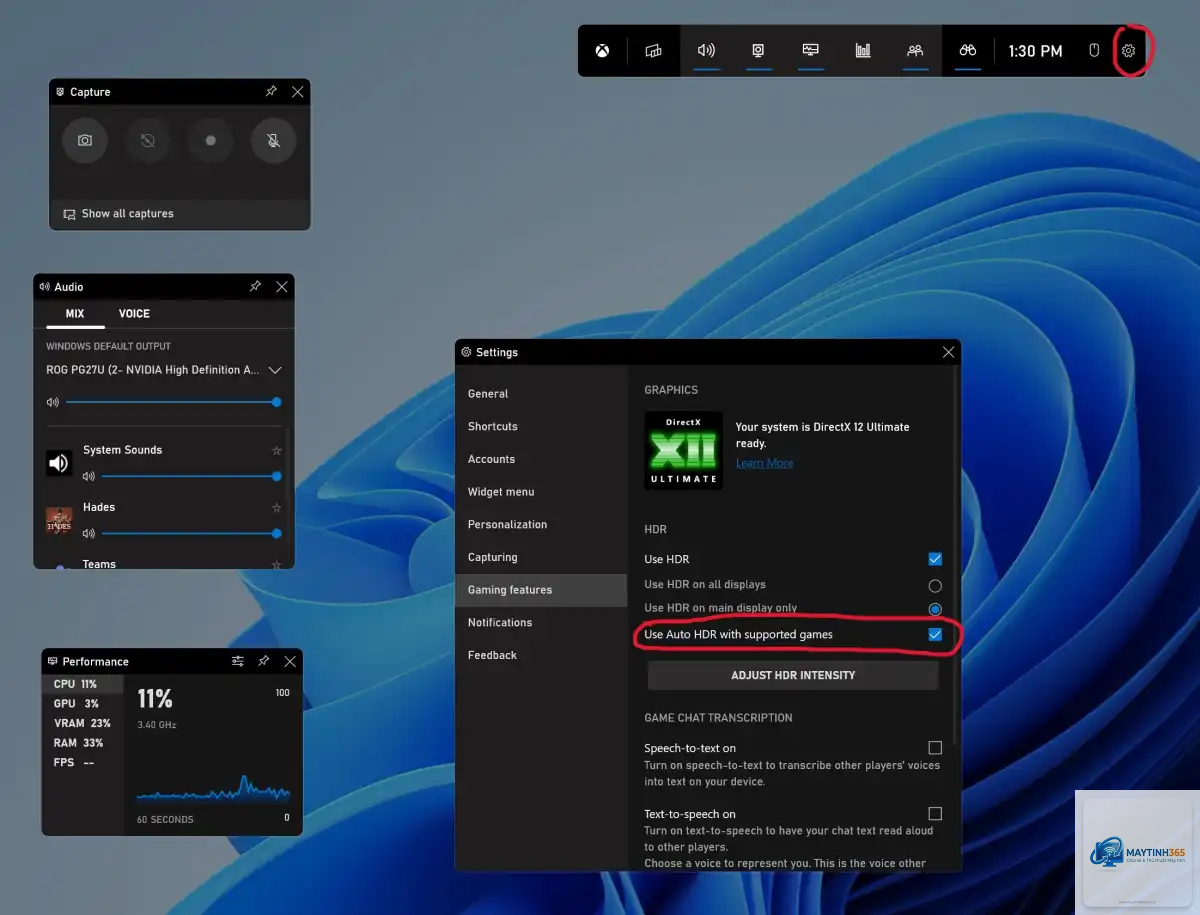Expand the audio output device dropdown

pos(275,370)
